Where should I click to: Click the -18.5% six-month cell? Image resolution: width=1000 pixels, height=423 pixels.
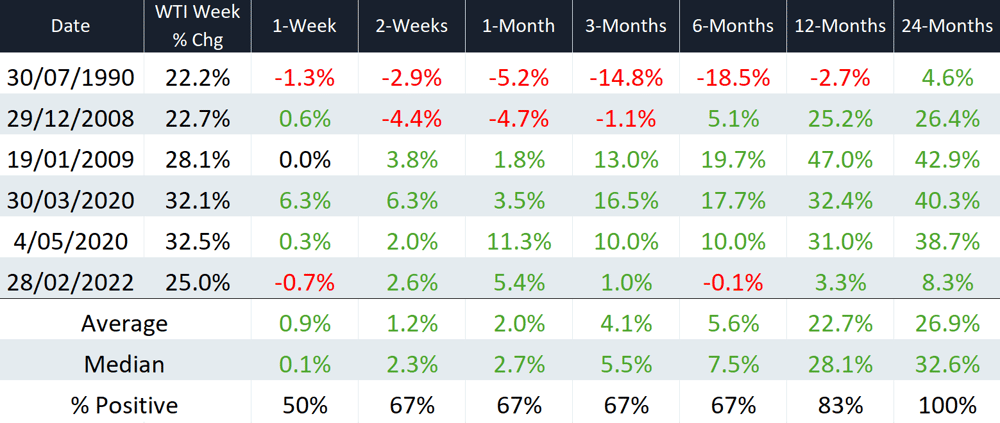tap(733, 78)
